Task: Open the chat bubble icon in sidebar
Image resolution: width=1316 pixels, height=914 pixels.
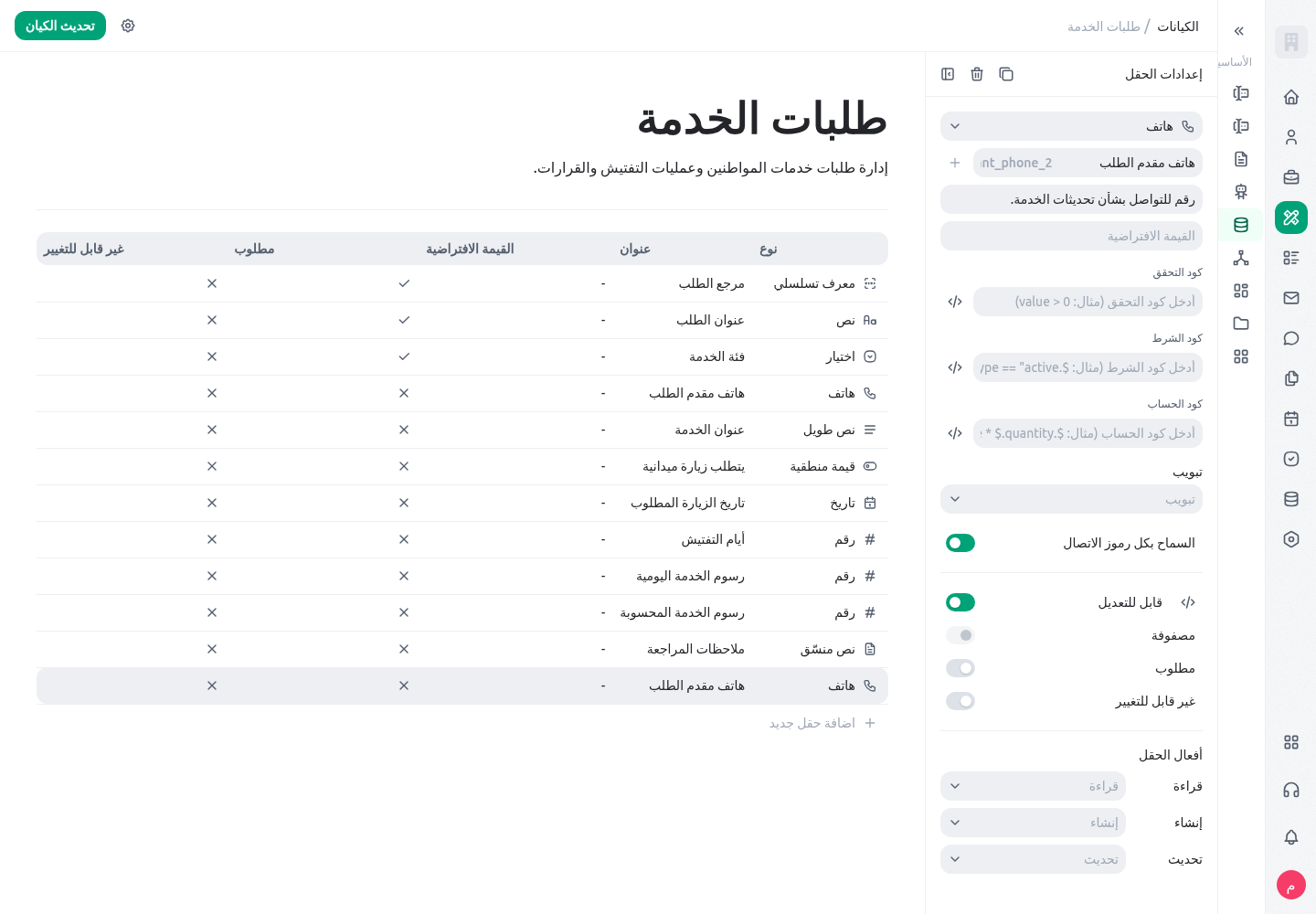Action: pyautogui.click(x=1291, y=338)
